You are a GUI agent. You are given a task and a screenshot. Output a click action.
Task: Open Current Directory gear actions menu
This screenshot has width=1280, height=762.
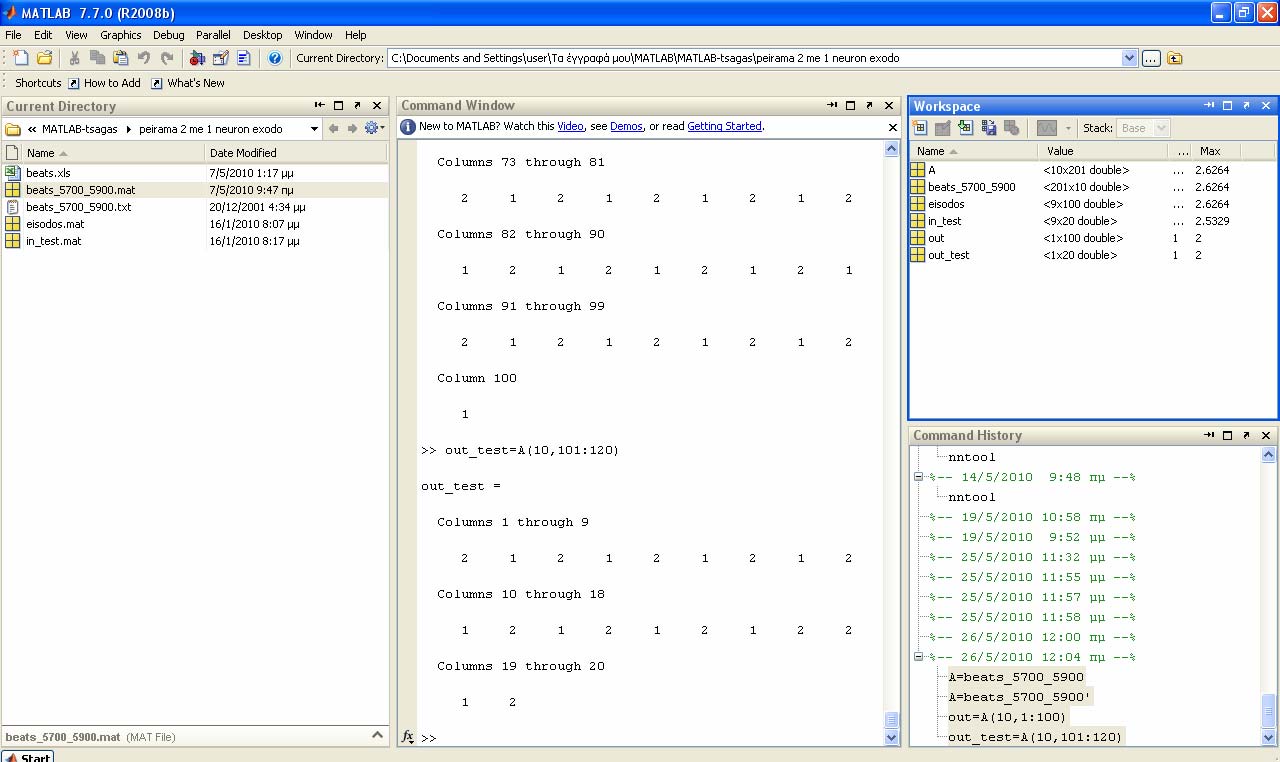(x=375, y=128)
